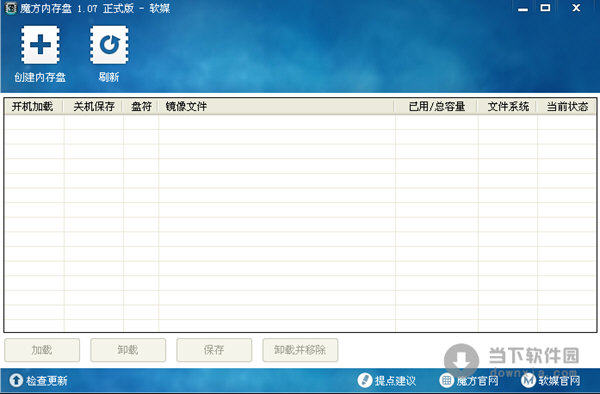Click the 创建内存盘 plus icon
600x394 pixels.
[40, 45]
